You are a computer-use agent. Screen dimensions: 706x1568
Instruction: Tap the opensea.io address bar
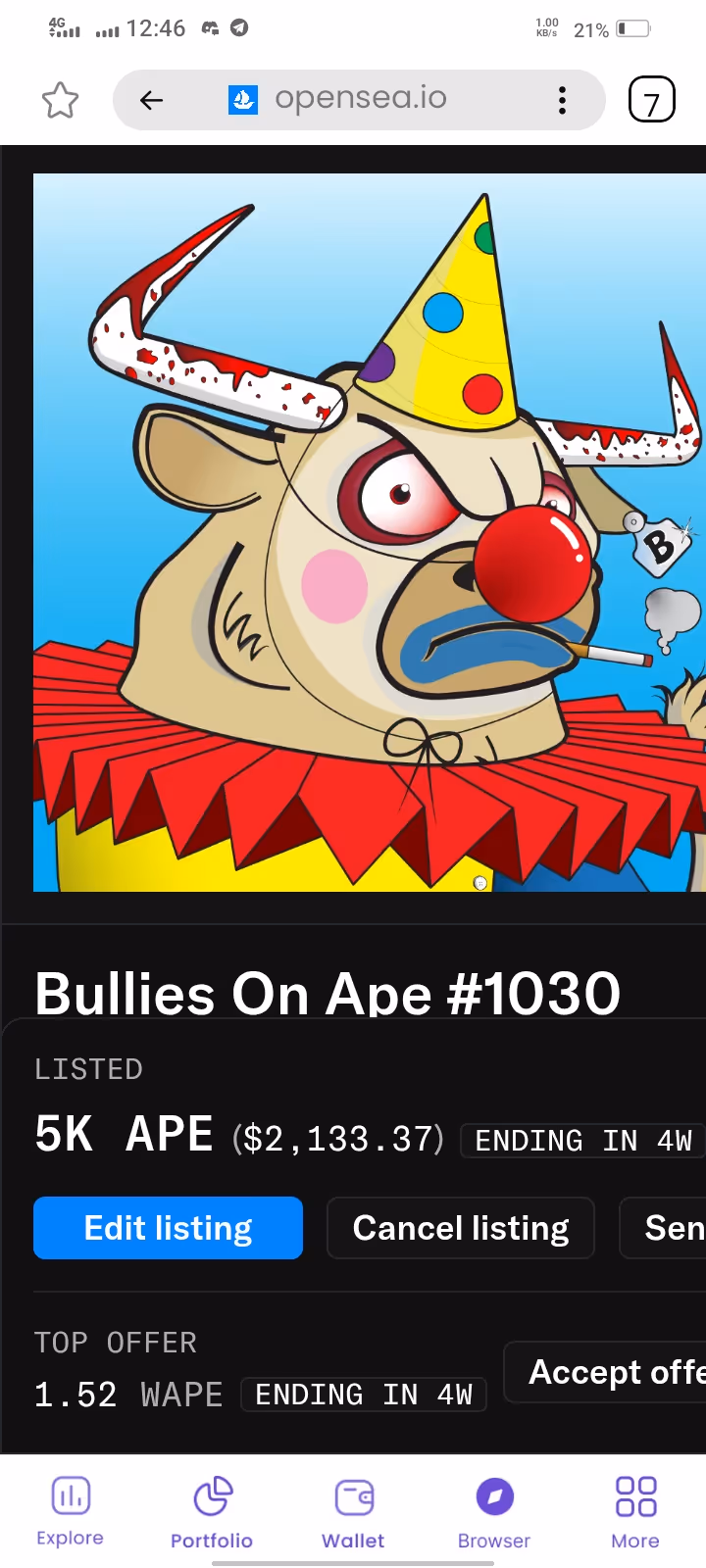pos(359,100)
